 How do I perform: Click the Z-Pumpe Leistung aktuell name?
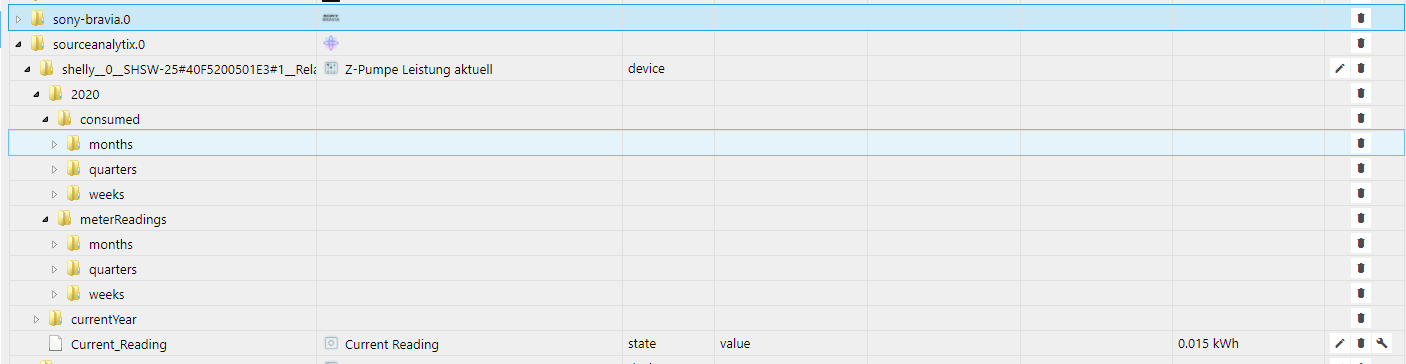(418, 69)
